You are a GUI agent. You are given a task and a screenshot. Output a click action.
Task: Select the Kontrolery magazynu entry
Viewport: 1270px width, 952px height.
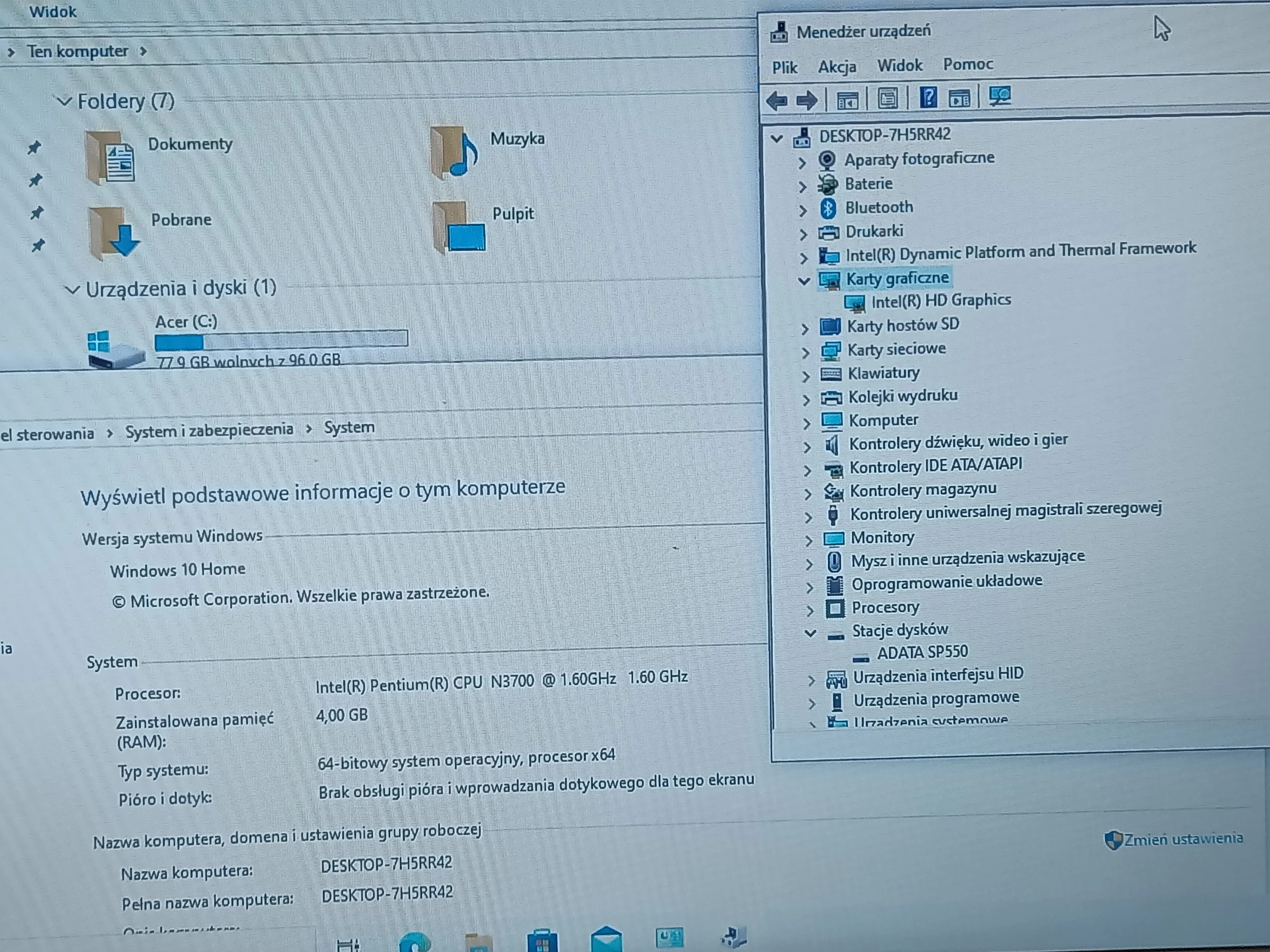(923, 490)
